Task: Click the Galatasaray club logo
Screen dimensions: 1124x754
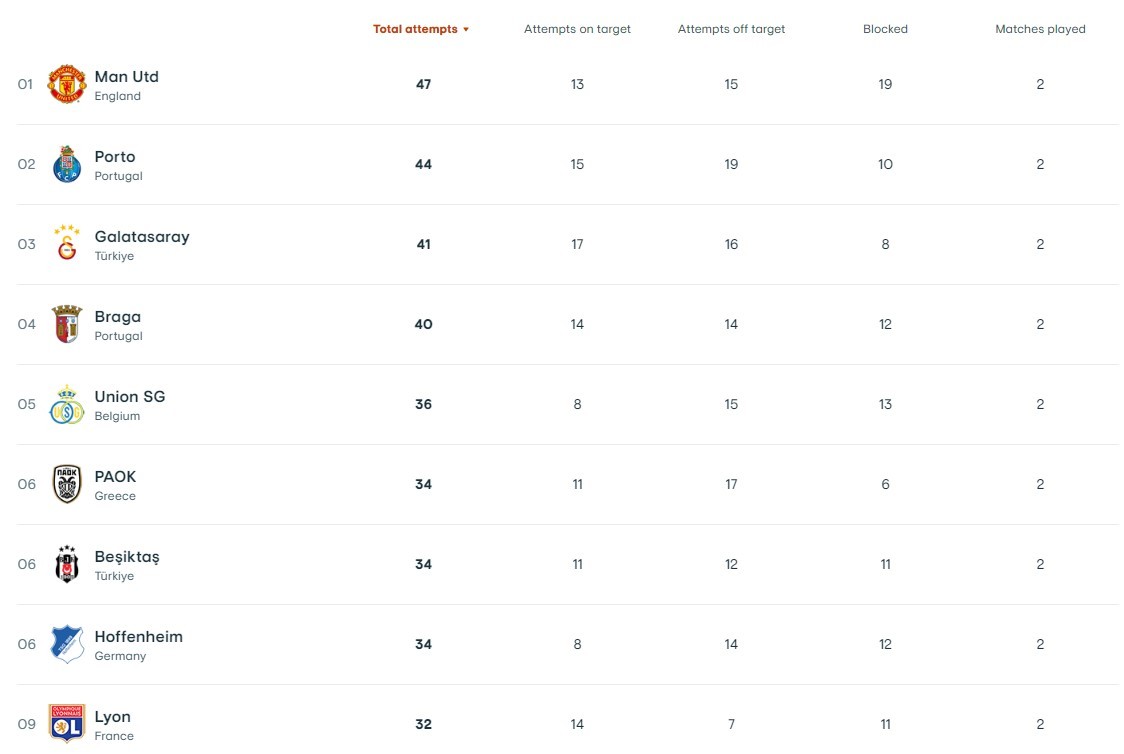Action: pyautogui.click(x=67, y=244)
